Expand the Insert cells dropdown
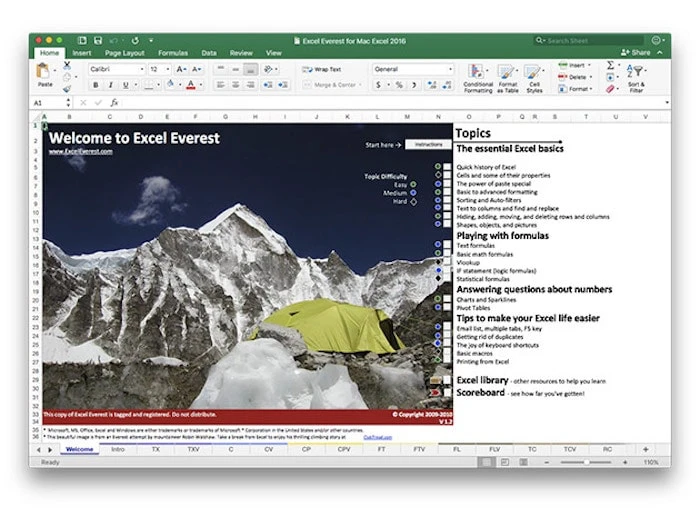The height and width of the screenshot is (526, 700). pyautogui.click(x=590, y=65)
